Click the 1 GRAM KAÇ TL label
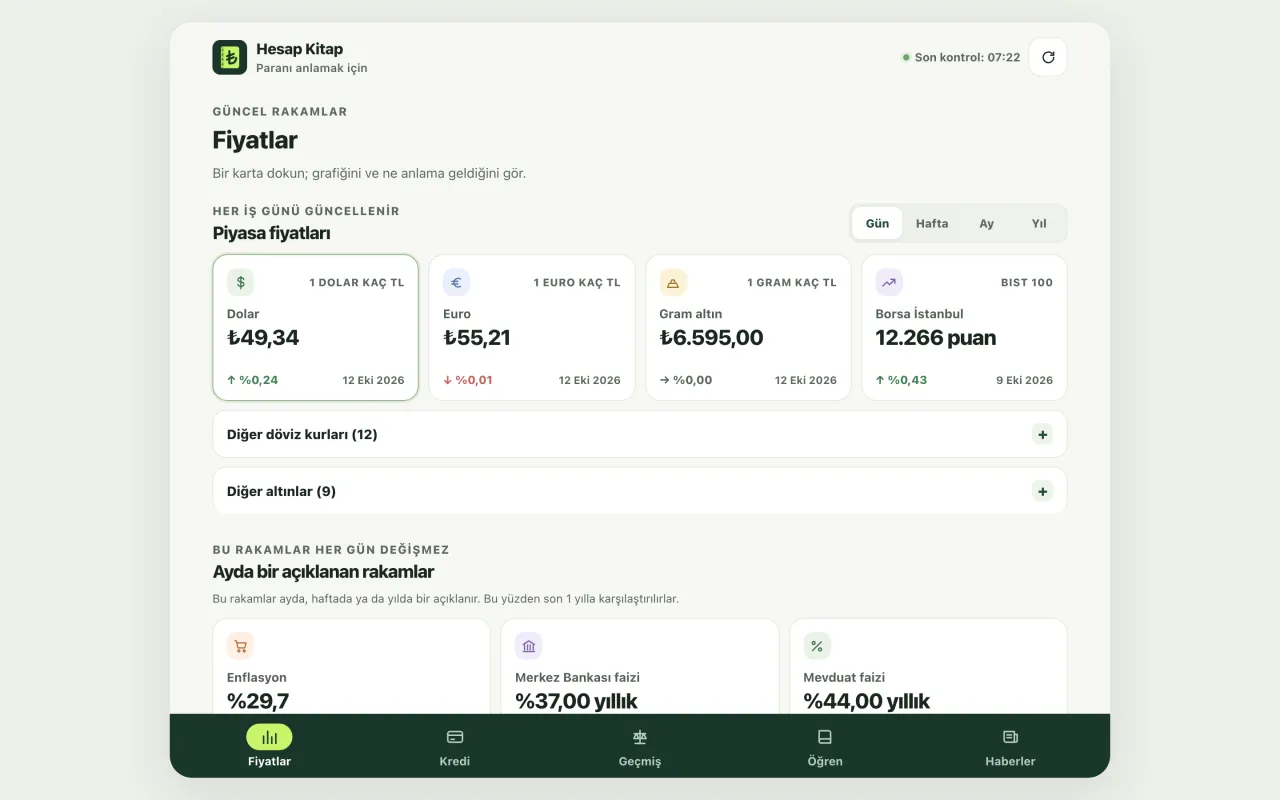1280x800 pixels. click(x=792, y=282)
